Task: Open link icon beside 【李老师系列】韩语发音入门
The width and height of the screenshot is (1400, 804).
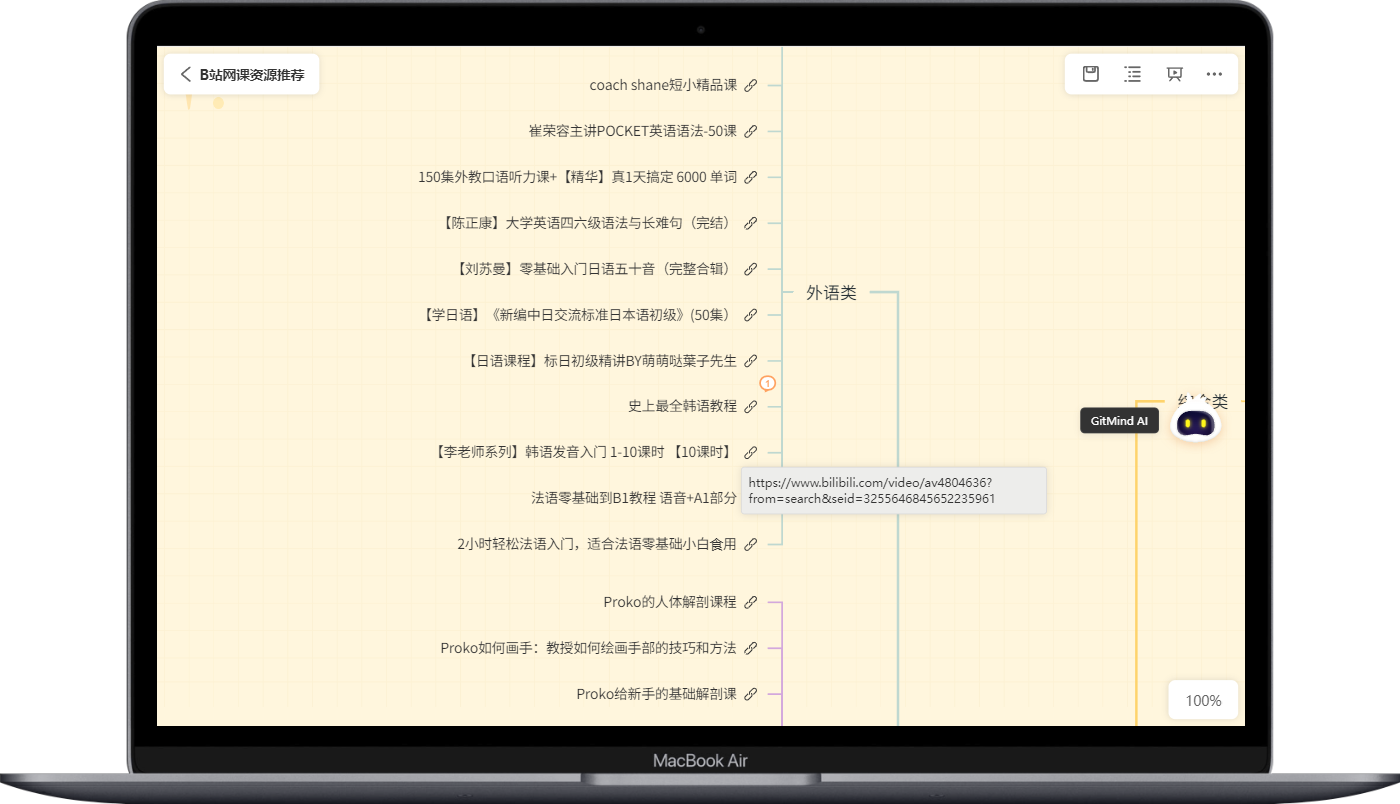Action: pos(751,452)
